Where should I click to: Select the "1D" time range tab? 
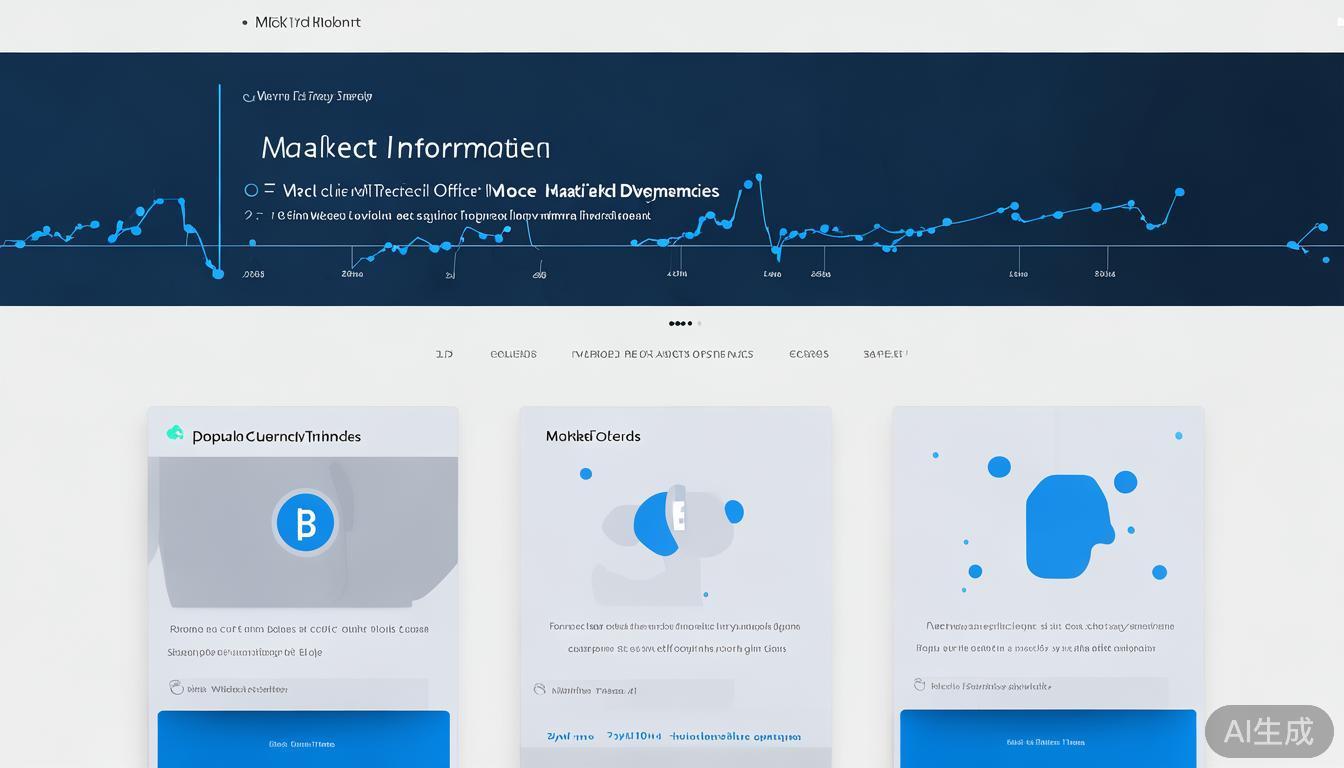click(444, 354)
